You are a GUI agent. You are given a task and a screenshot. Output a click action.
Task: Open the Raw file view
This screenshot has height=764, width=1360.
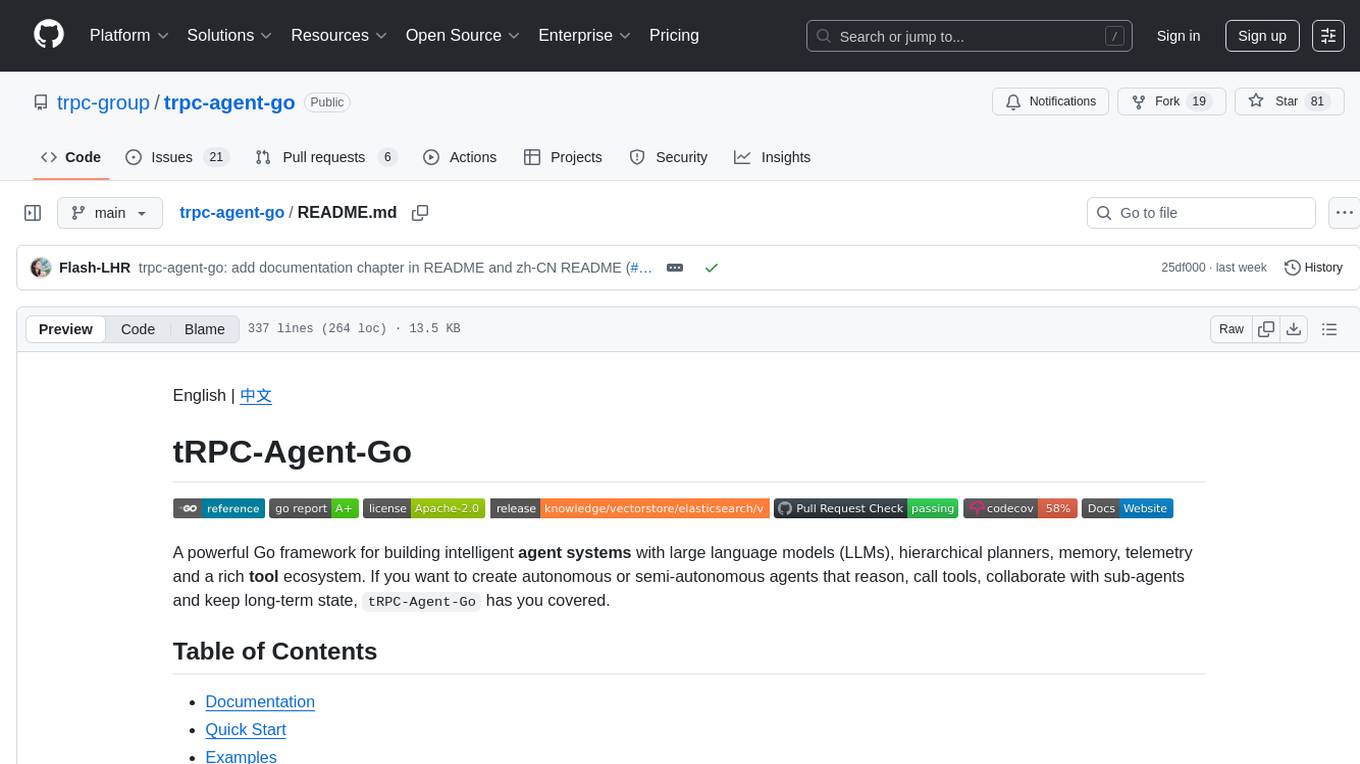pos(1231,329)
